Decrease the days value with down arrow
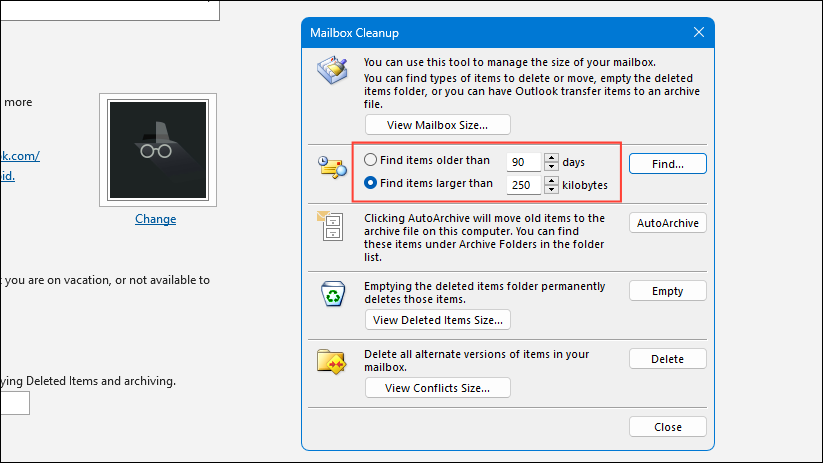Image resolution: width=823 pixels, height=463 pixels. point(551,166)
